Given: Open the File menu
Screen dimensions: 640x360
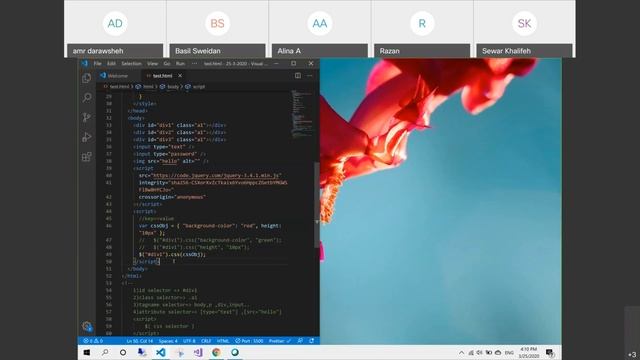Looking at the screenshot, I should [x=97, y=64].
